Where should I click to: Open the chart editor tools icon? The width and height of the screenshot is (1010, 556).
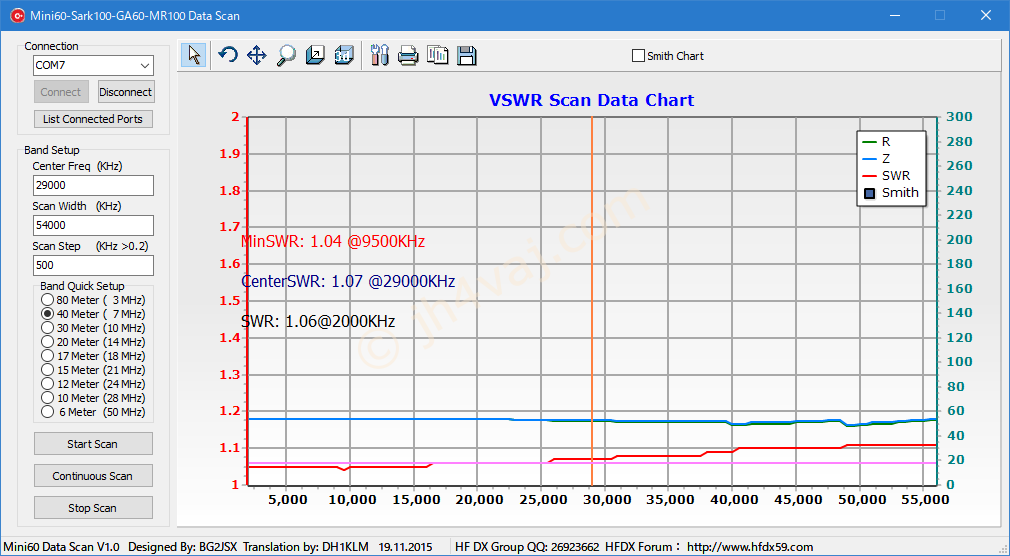tap(379, 55)
